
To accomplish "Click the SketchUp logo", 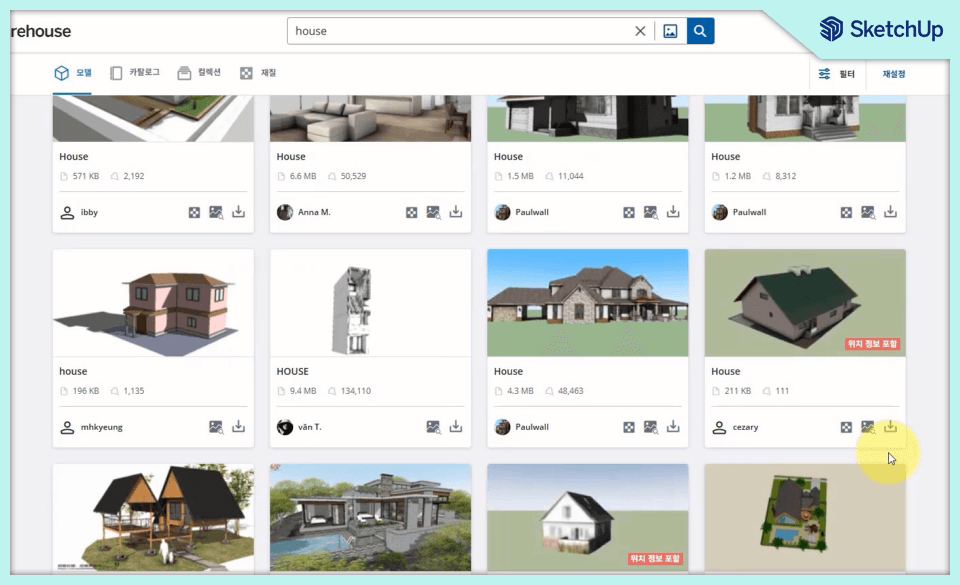I will 881,29.
